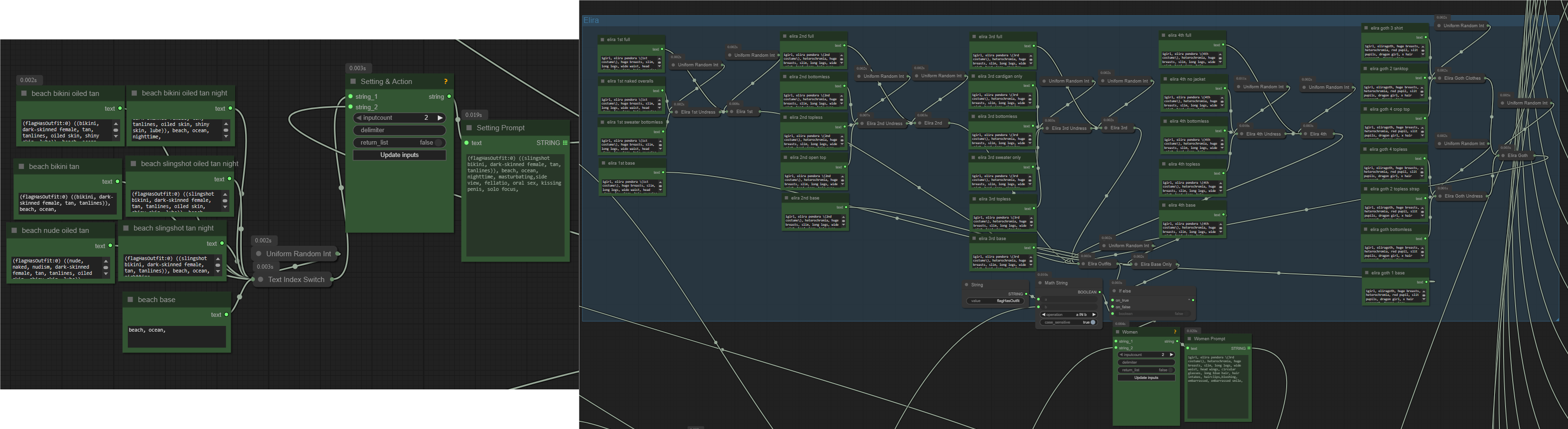The height and width of the screenshot is (429, 1568).
Task: Click the help question mark on Setting & Action node
Action: (x=445, y=82)
